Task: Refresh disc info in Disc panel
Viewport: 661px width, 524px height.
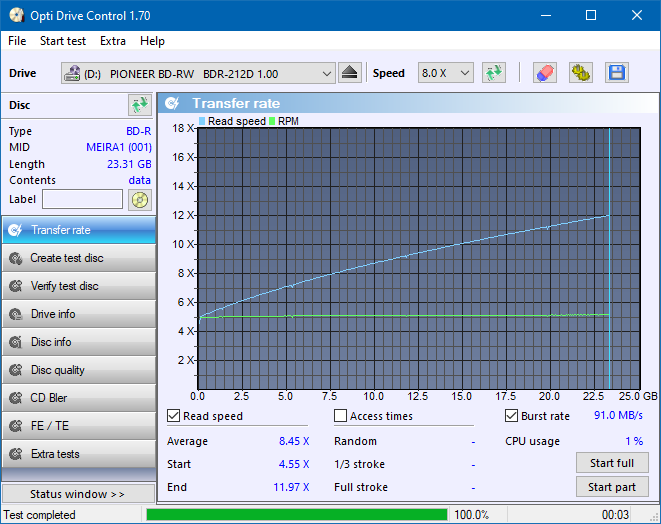Action: point(139,105)
